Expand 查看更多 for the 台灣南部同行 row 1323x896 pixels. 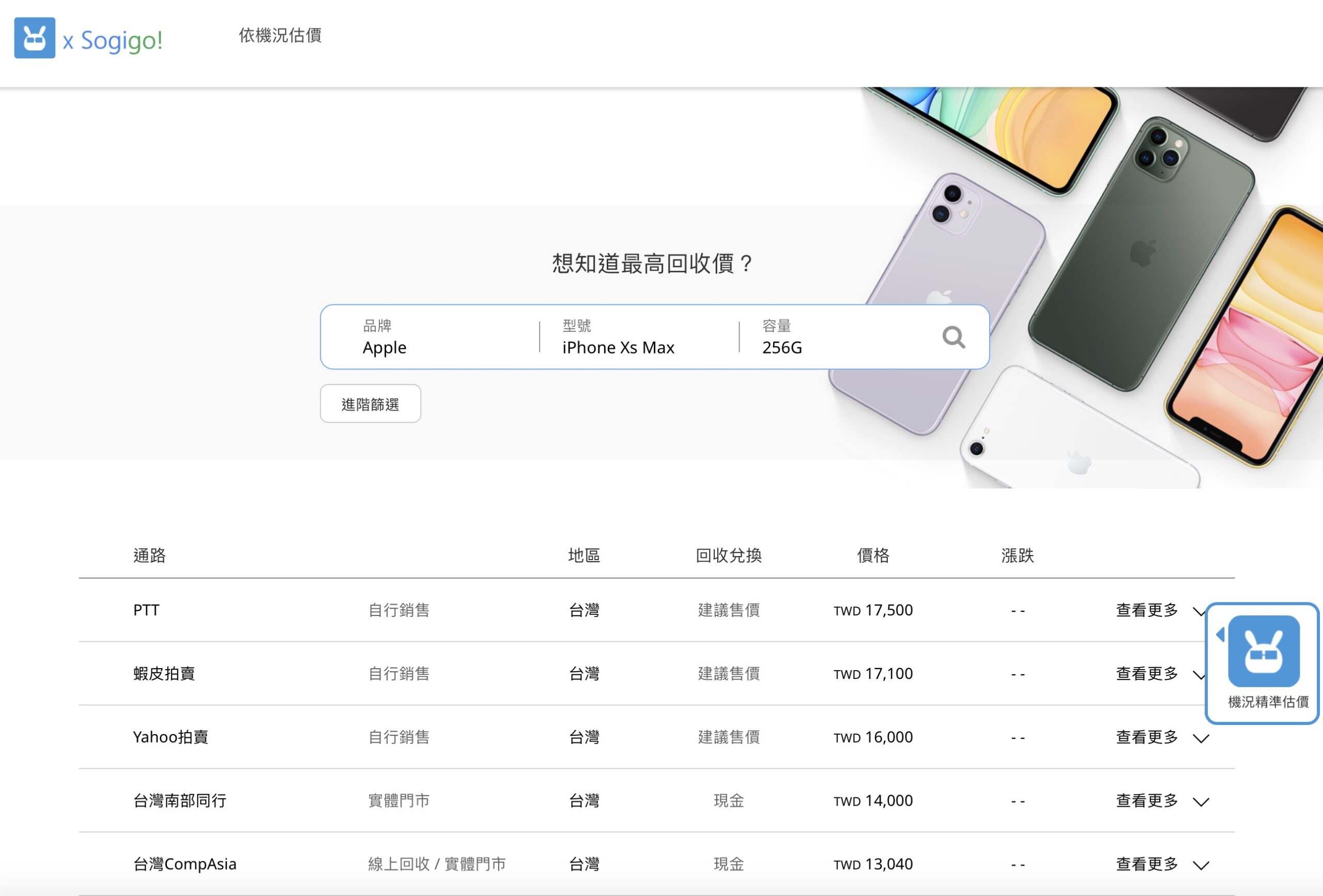tap(1162, 801)
